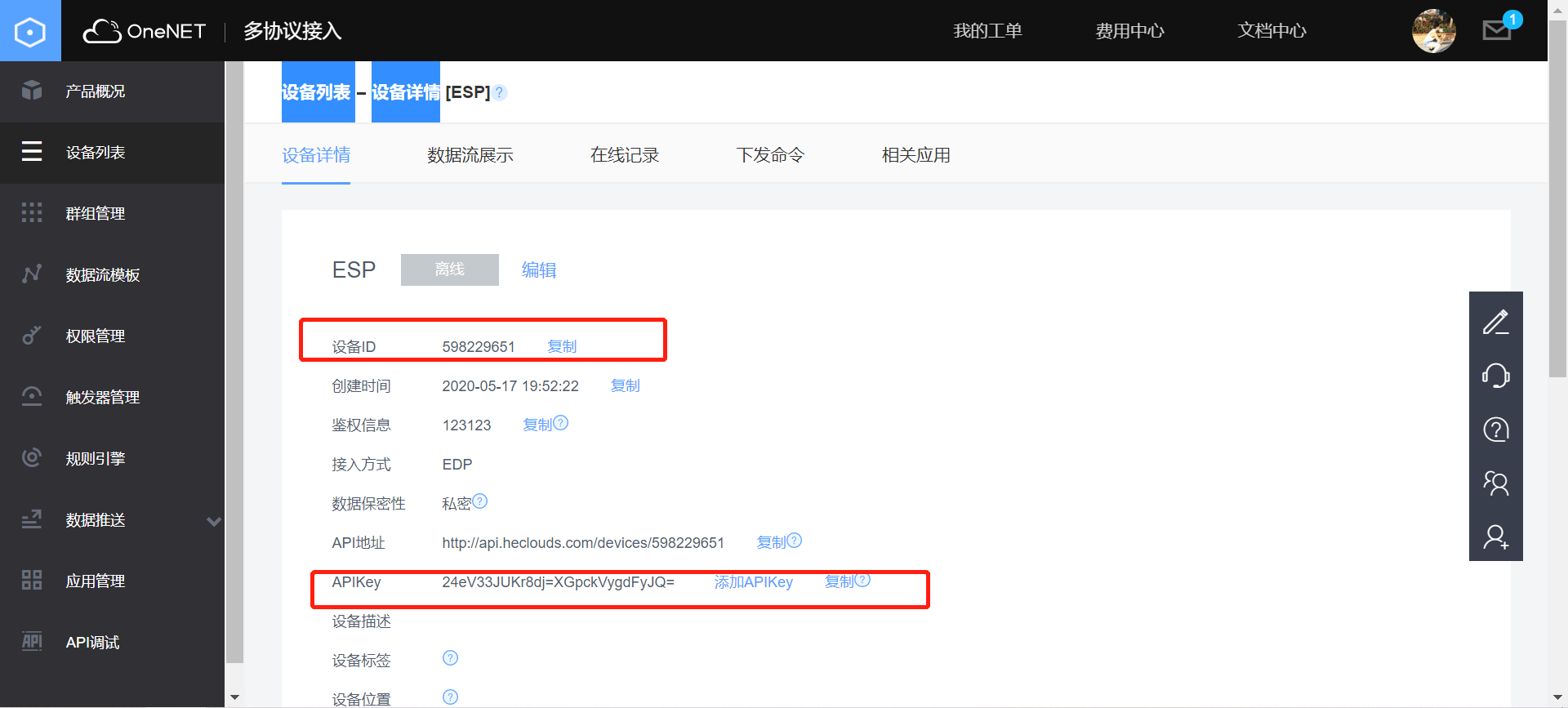This screenshot has width=1568, height=708.
Task: Click the question mark help icon on right panel
Action: 1496,430
